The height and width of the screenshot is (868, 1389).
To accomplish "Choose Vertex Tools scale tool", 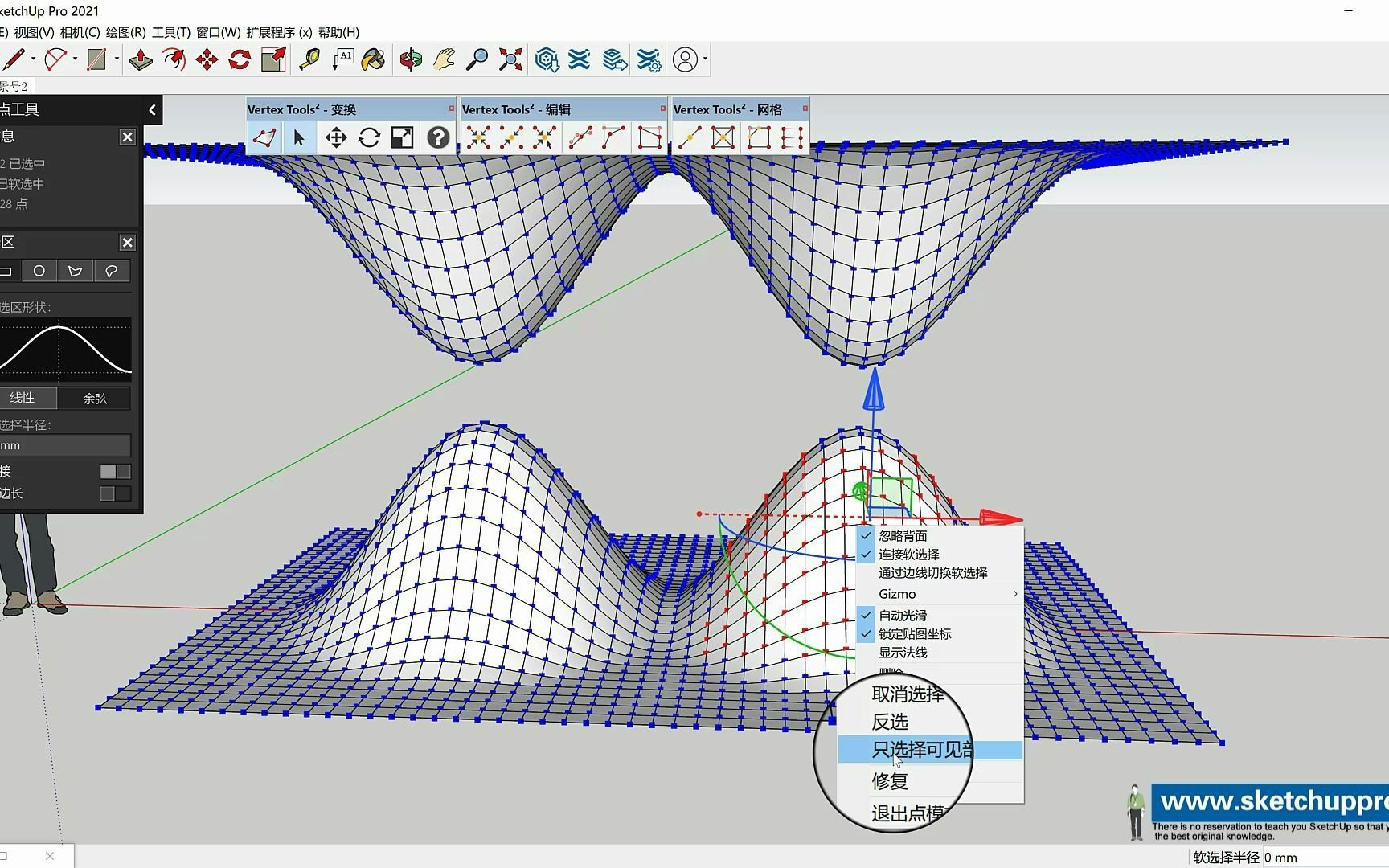I will [x=402, y=137].
